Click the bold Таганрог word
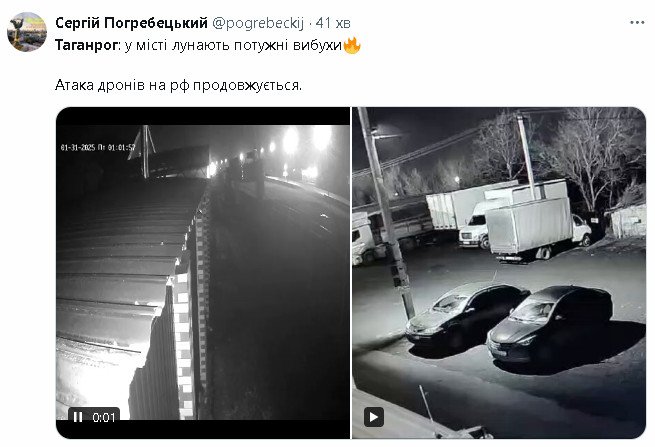655x447 pixels. point(86,45)
